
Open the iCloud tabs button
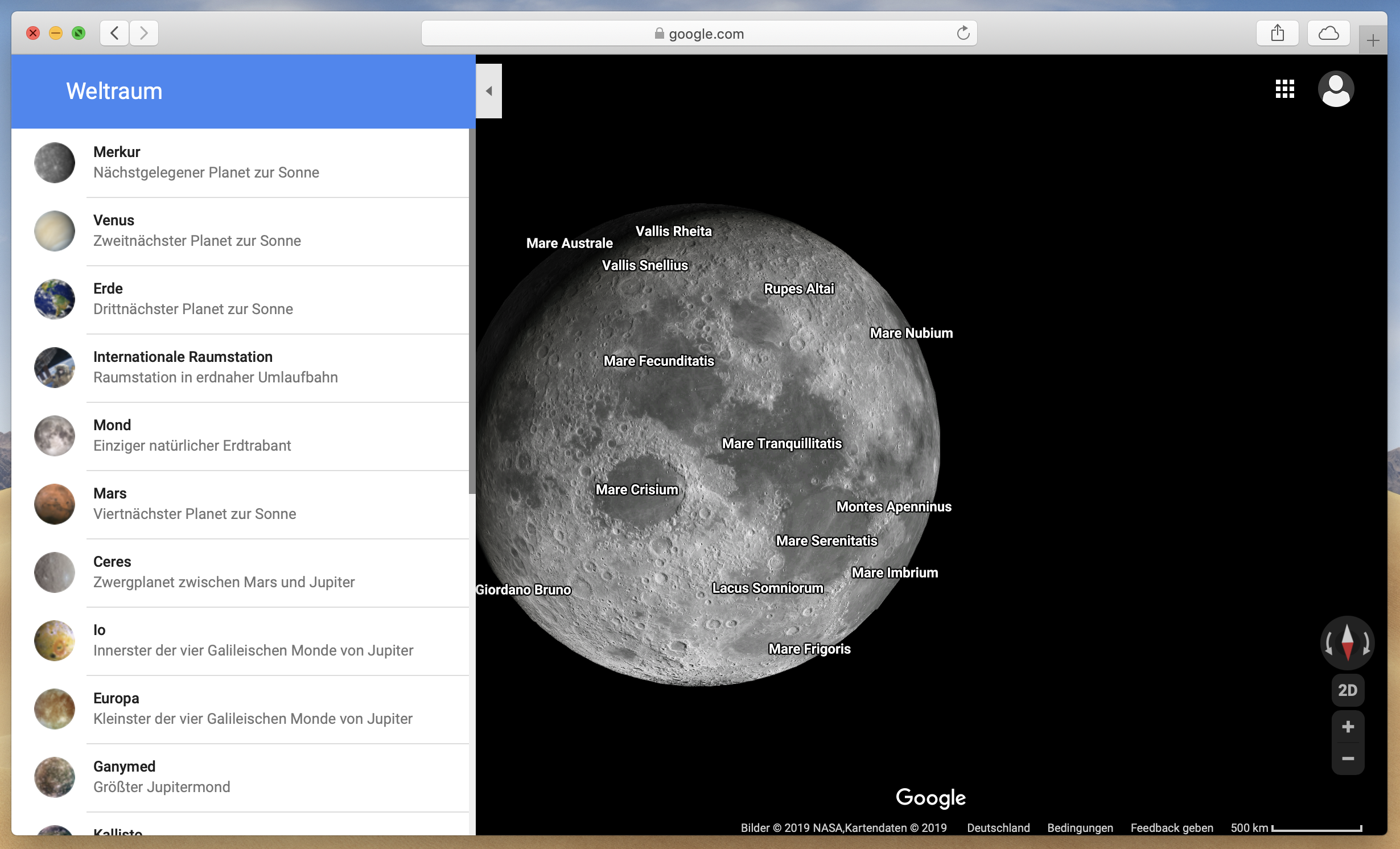1329,33
